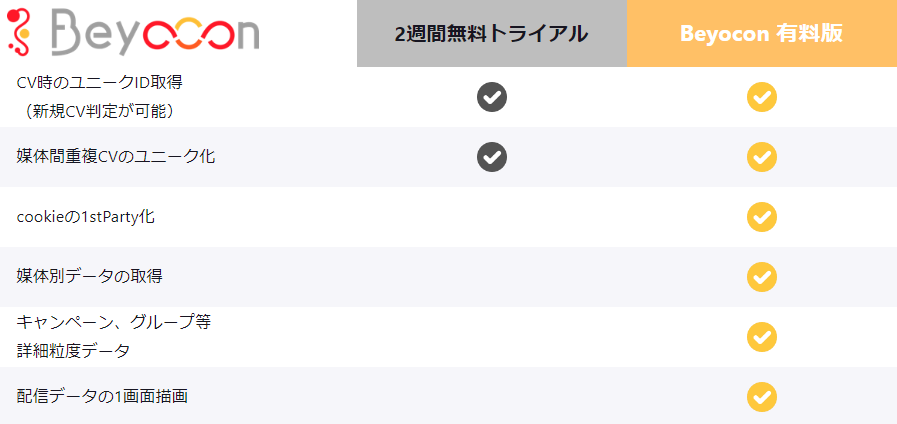
Task: Click orange checkmark for 配信データの1画面描画
Action: tap(762, 396)
